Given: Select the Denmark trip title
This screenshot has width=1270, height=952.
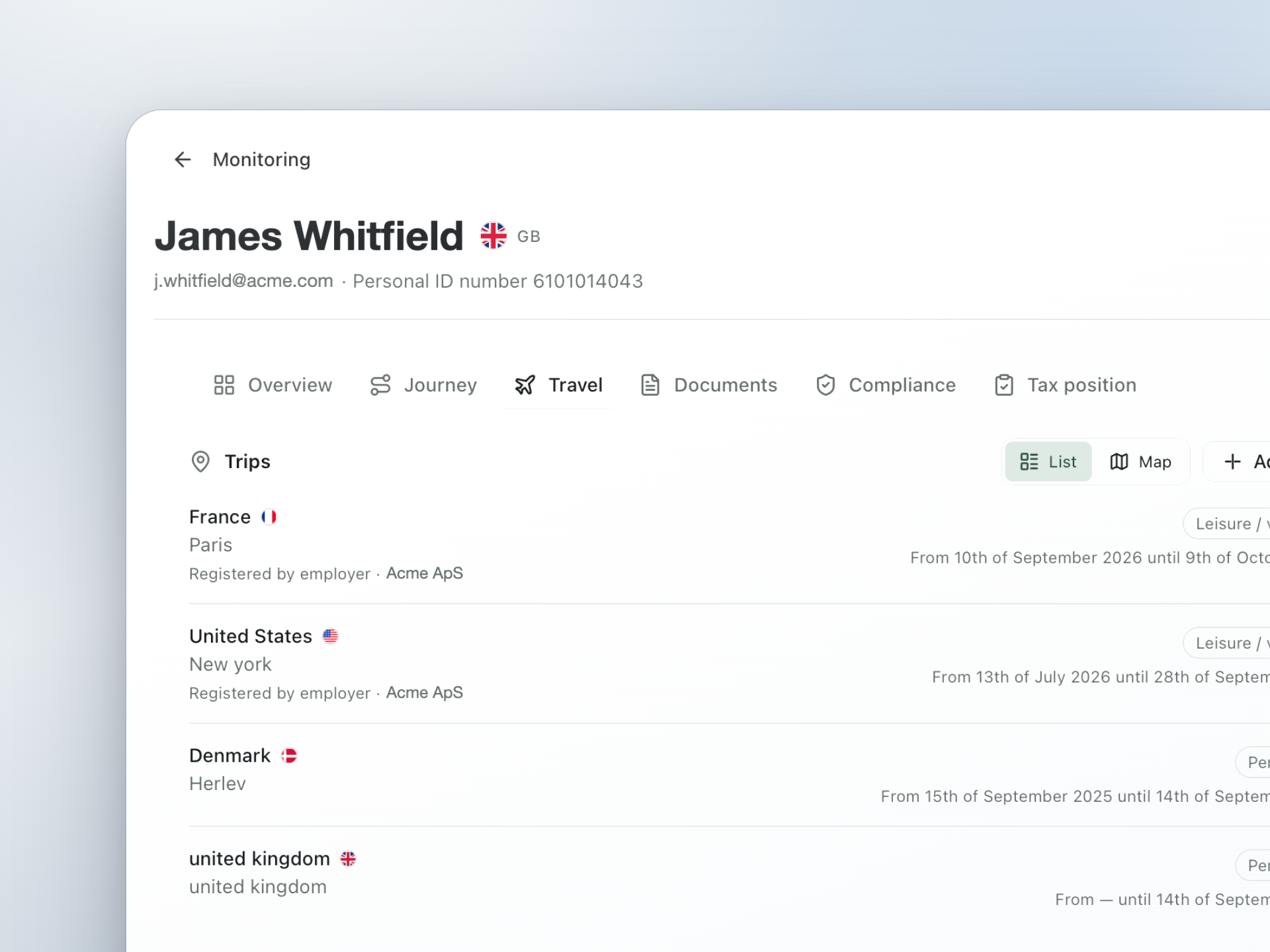Looking at the screenshot, I should (230, 756).
